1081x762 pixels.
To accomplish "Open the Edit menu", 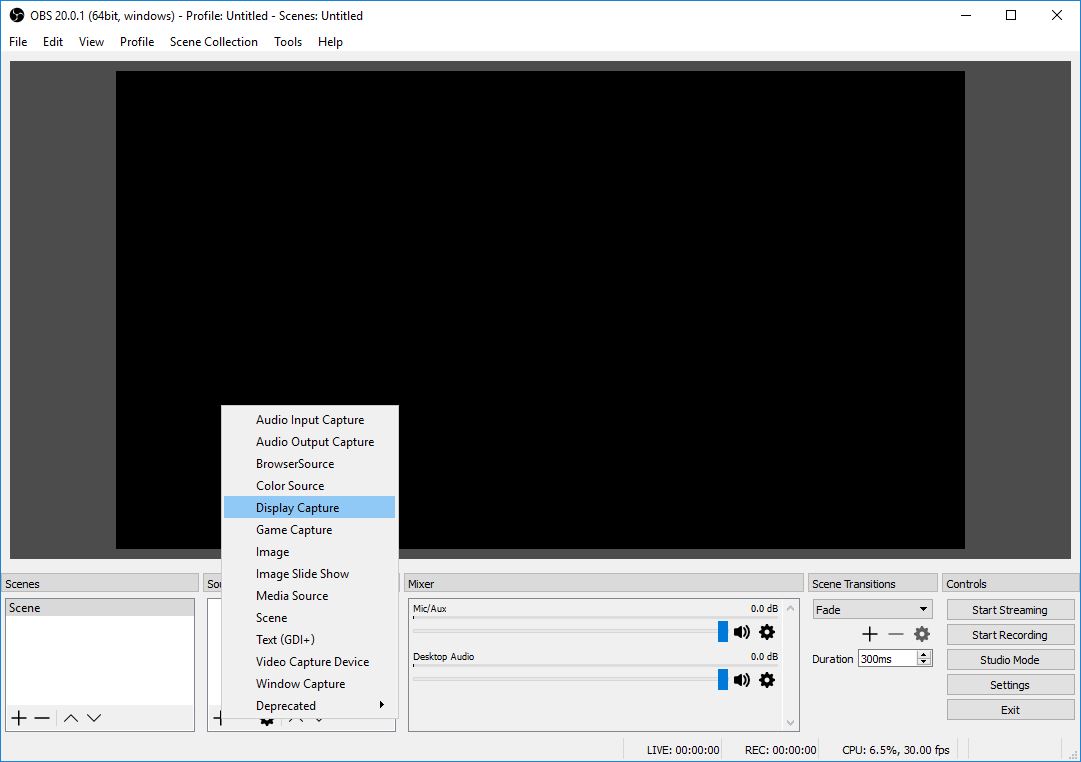I will 52,41.
